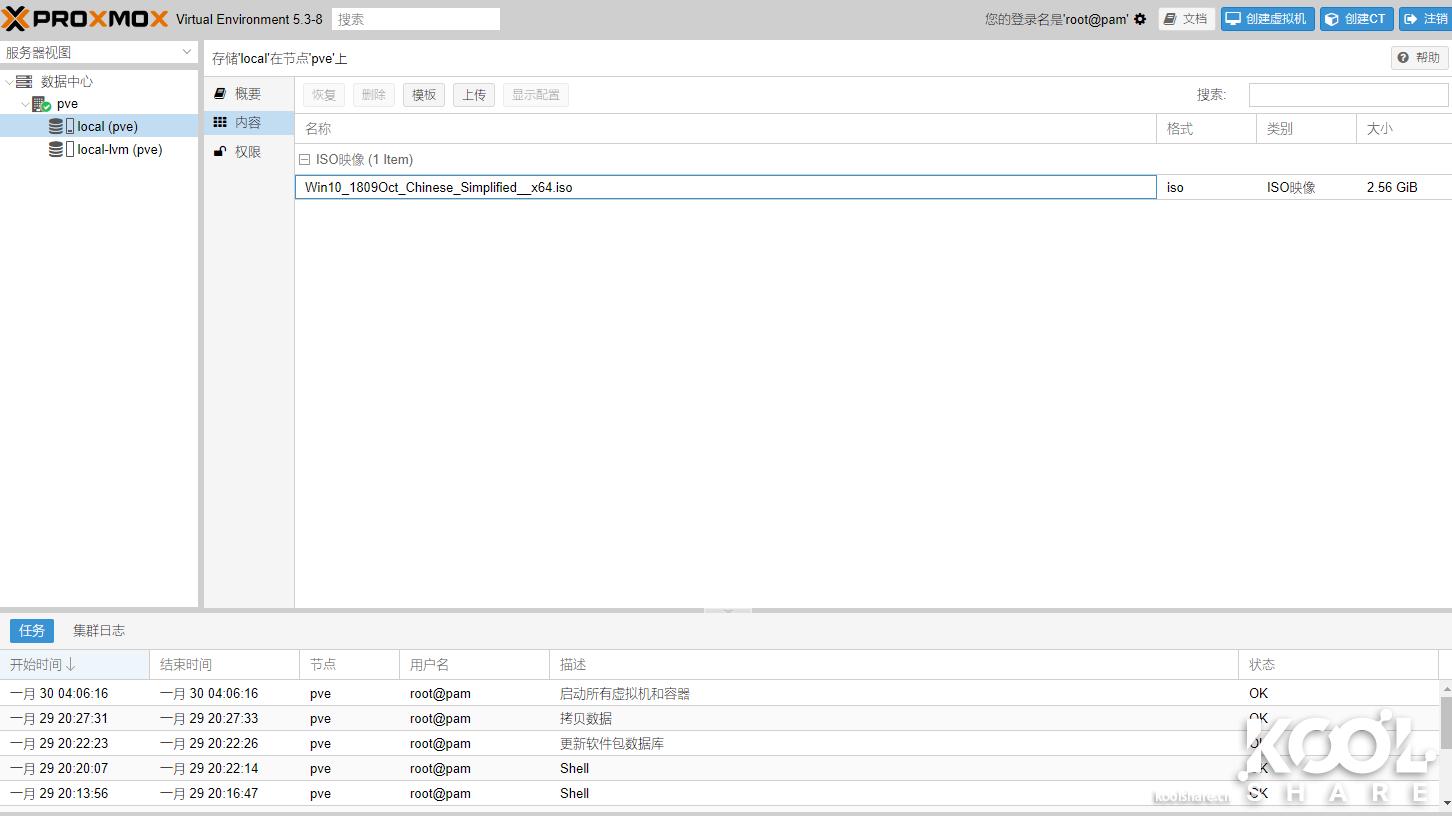Click the pve node server icon
Viewport: 1452px width, 816px height.
coord(41,104)
